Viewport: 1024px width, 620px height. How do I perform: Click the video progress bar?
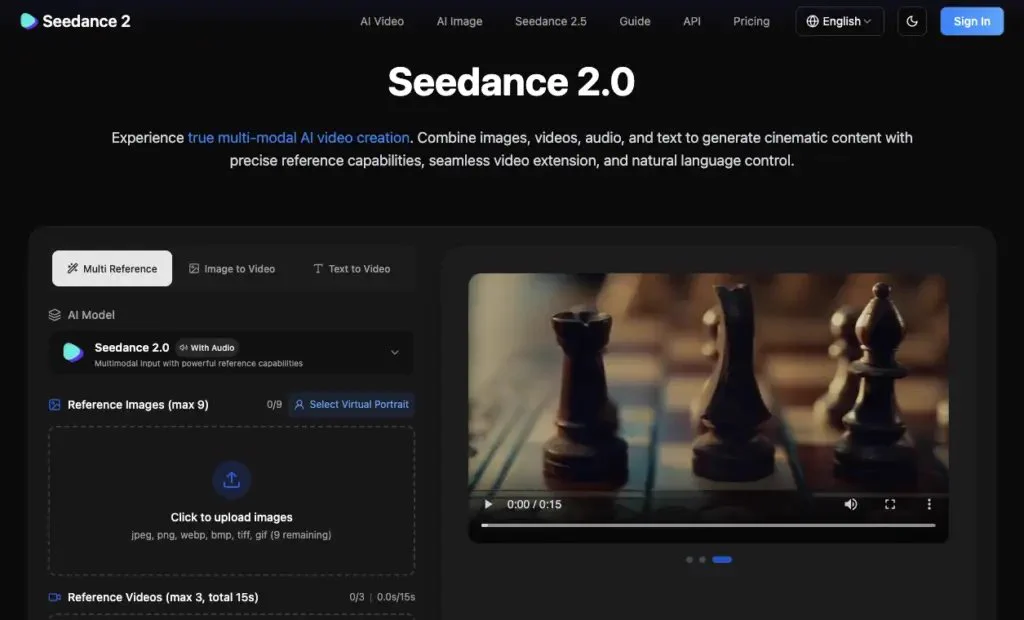pyautogui.click(x=708, y=525)
